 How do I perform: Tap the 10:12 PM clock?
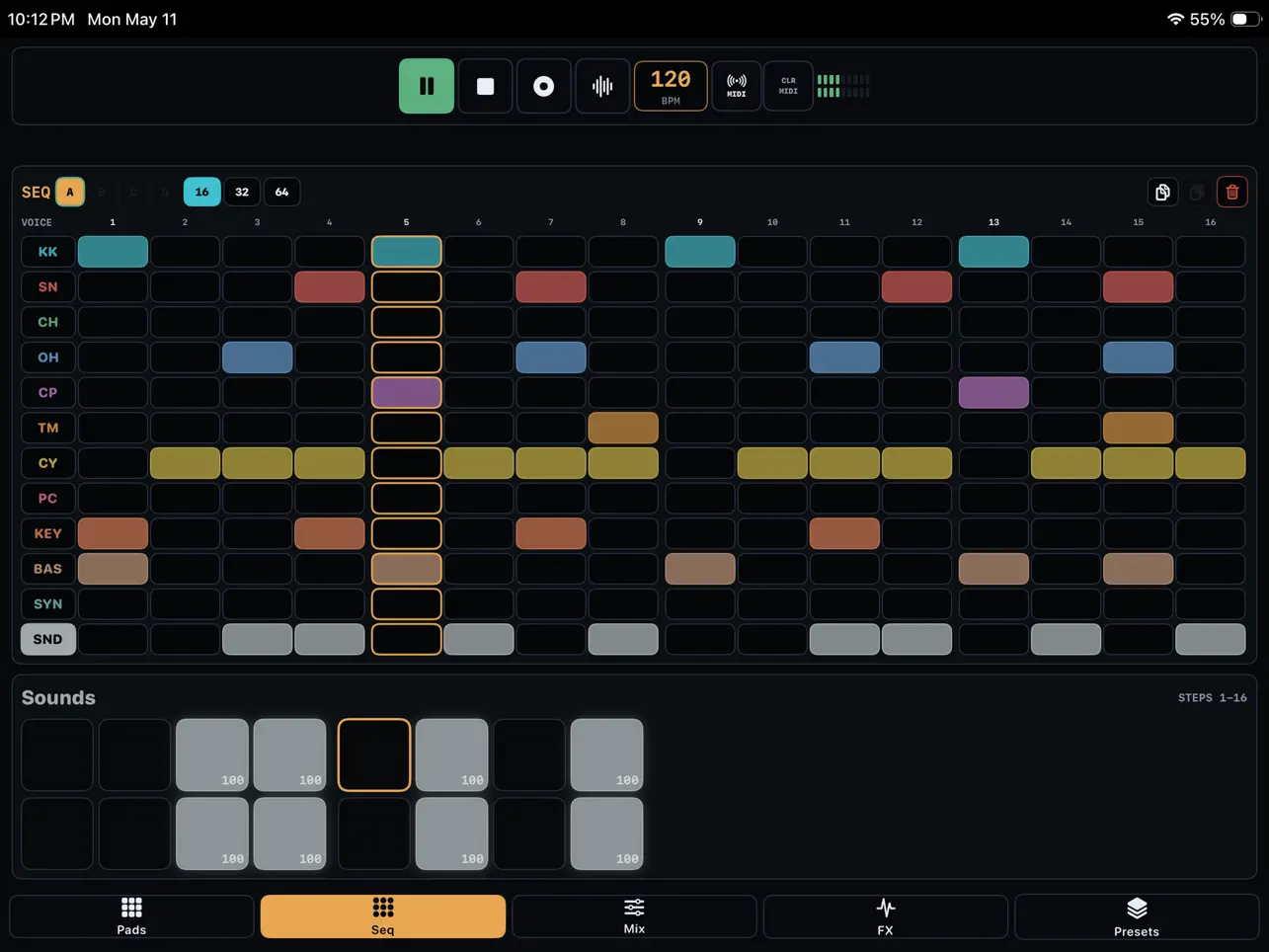coord(40,19)
